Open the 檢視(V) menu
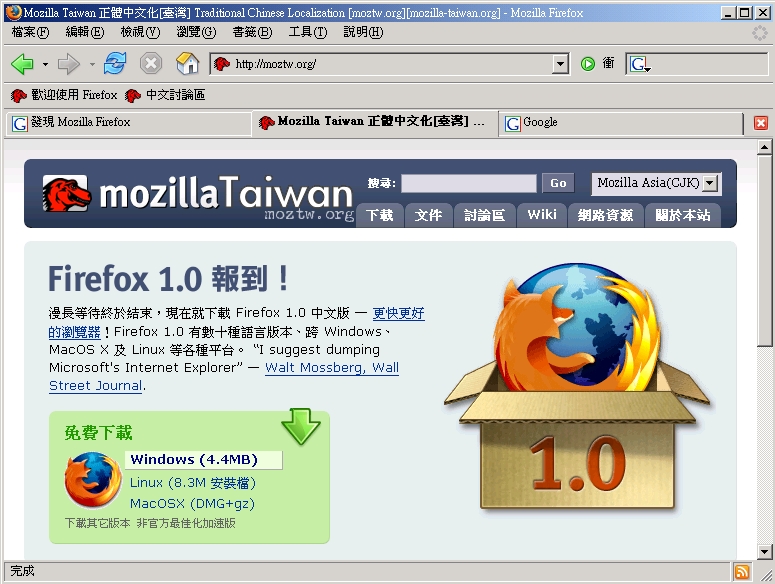The image size is (775, 584). point(140,32)
